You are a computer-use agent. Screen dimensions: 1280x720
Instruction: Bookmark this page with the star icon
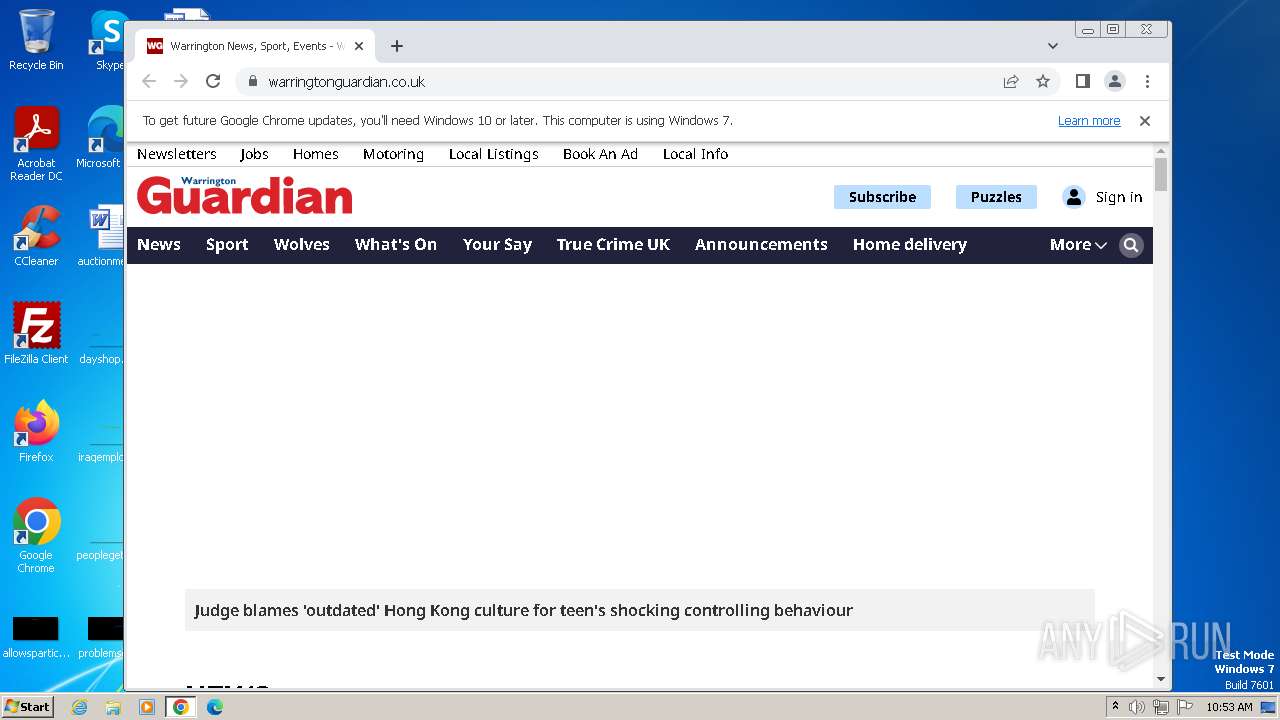1043,82
